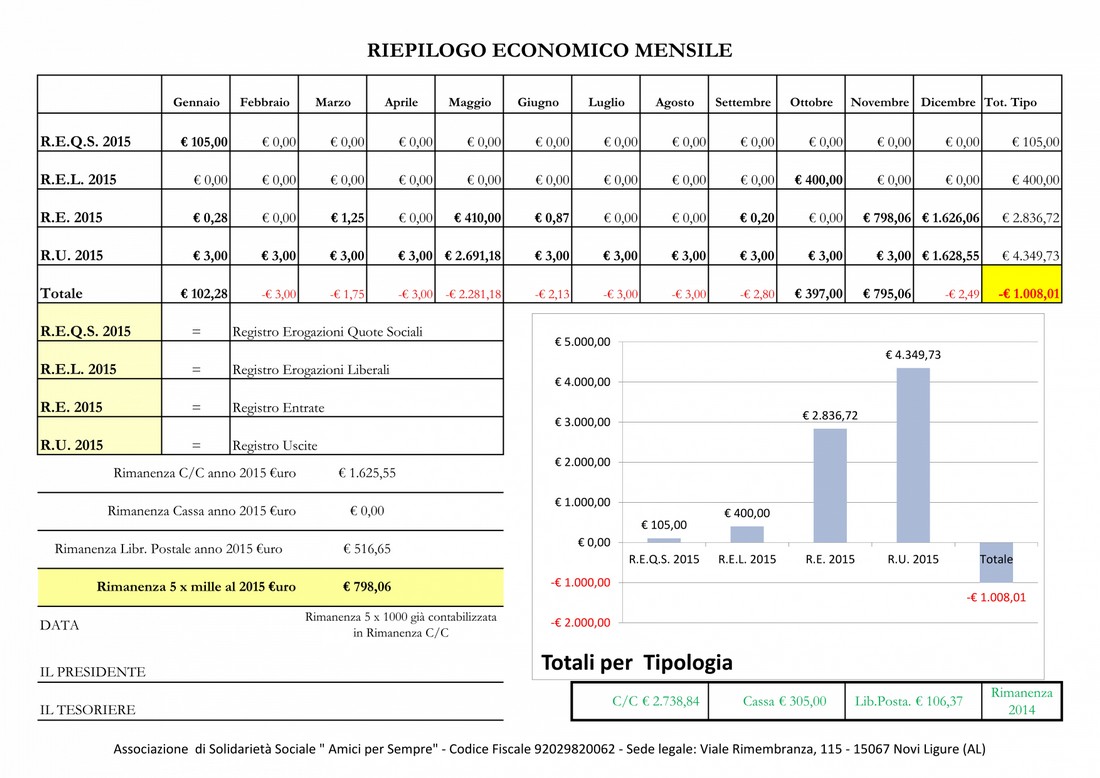Click Rimanenza Cassa anno 2015 label
The width and height of the screenshot is (1100, 778).
pos(202,511)
